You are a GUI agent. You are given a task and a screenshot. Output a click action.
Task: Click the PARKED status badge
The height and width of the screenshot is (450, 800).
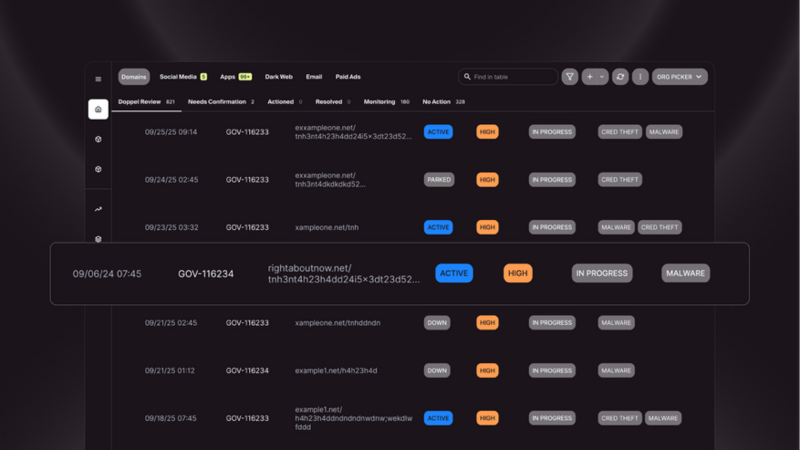click(438, 180)
